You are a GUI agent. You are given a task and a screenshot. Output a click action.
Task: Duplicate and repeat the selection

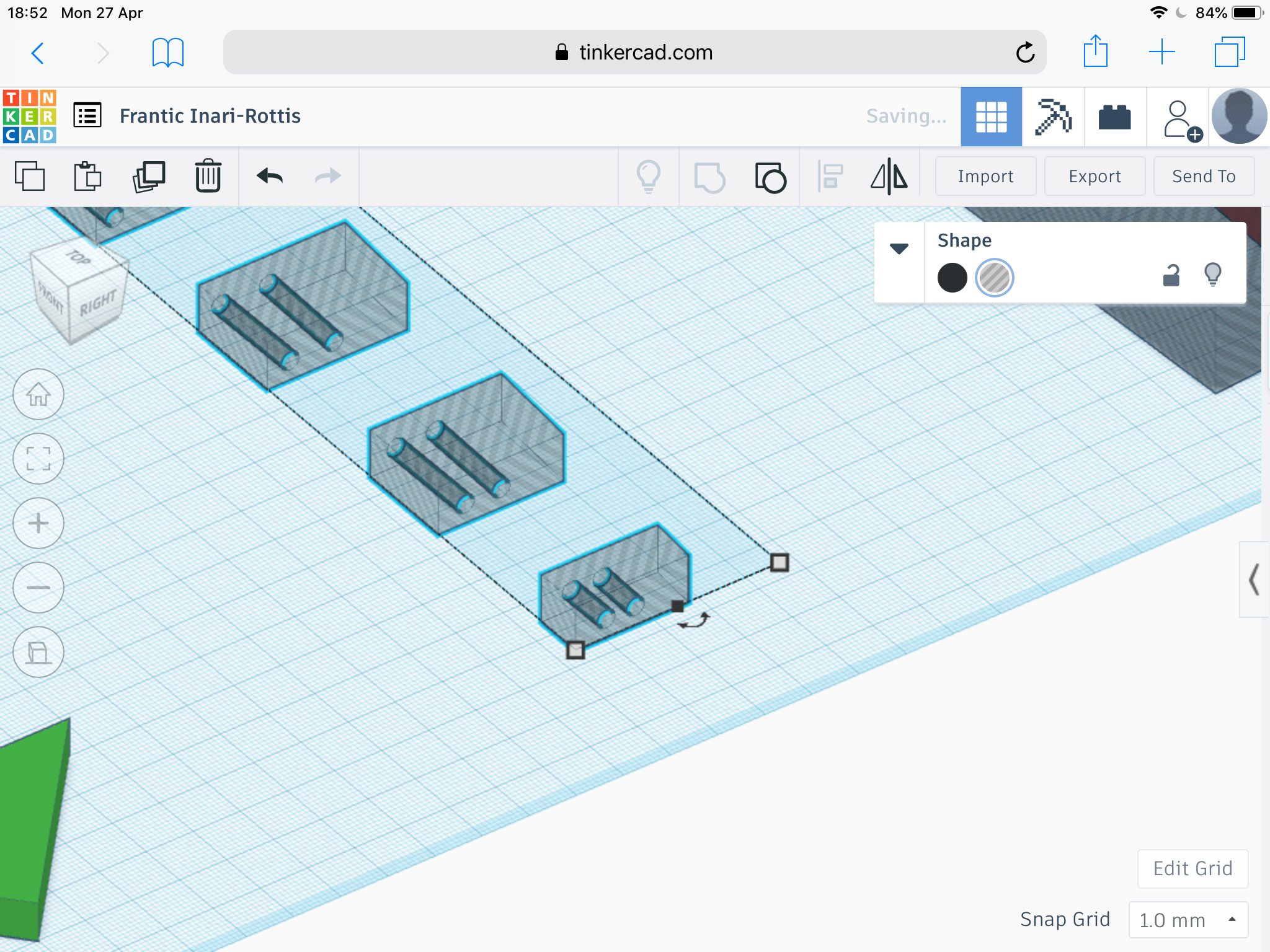point(148,176)
